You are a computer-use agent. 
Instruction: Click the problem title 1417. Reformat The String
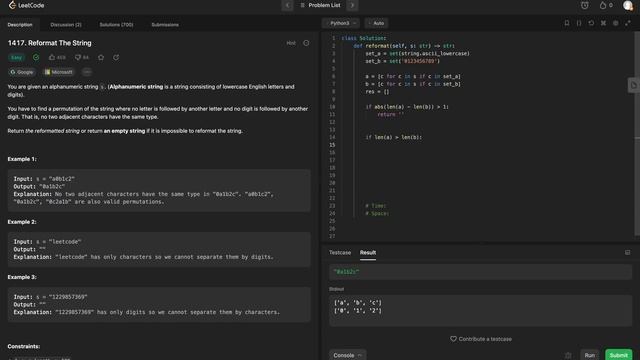click(49, 43)
